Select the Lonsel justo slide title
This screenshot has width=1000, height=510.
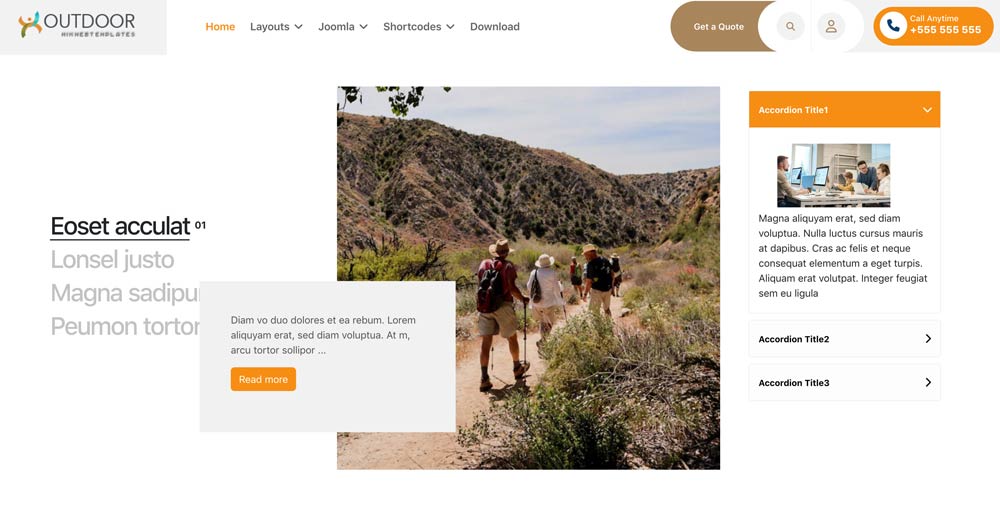[x=112, y=260]
